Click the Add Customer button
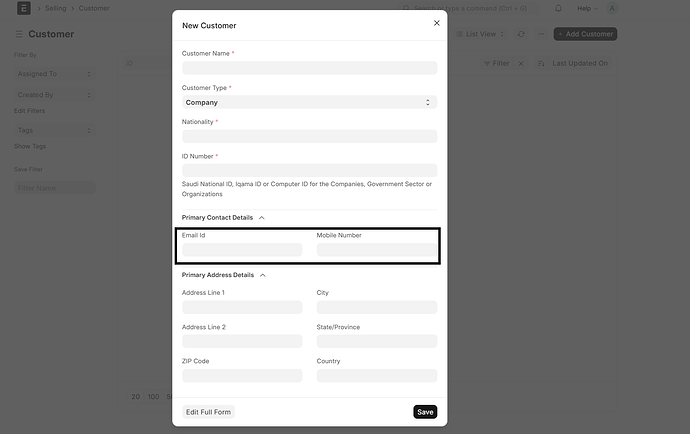This screenshot has width=690, height=434. coord(585,34)
